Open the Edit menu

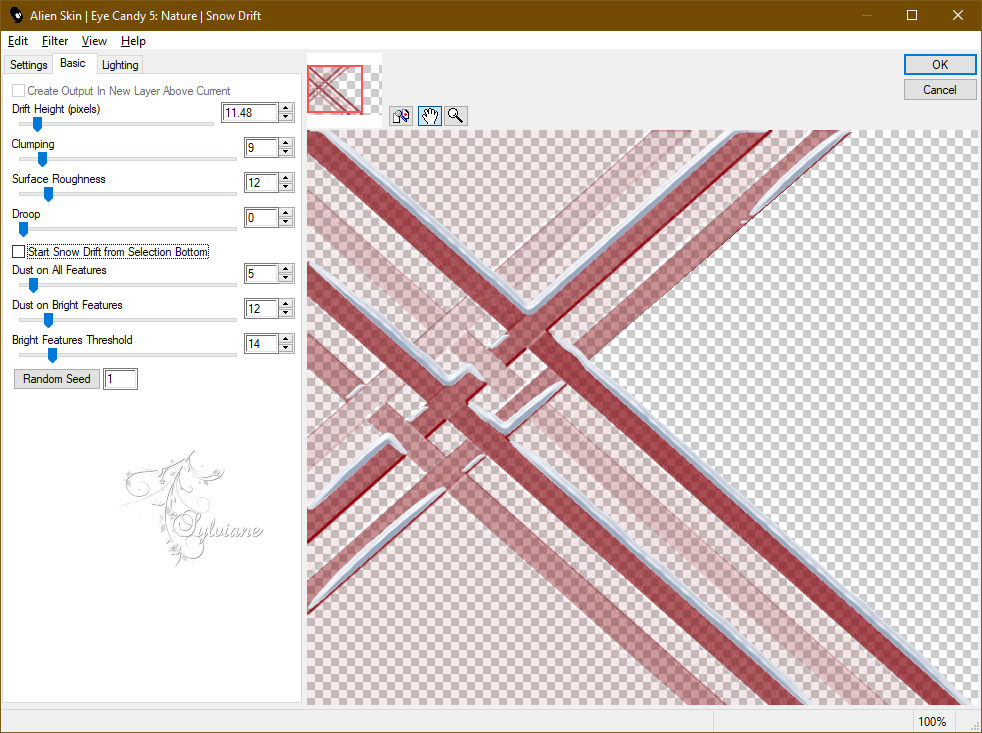click(18, 41)
